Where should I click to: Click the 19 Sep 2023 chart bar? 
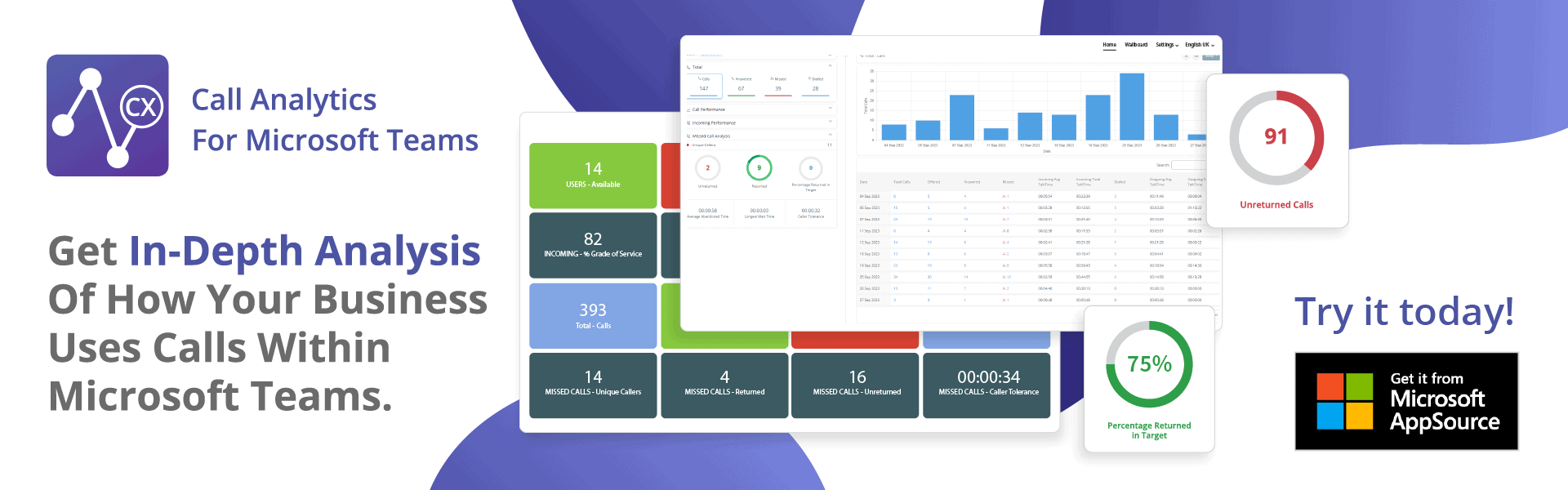1098,118
